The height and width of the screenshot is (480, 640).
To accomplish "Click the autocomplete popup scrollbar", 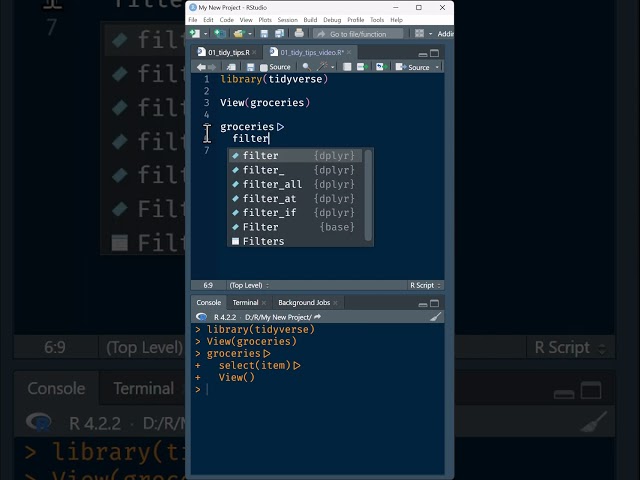I will 368,195.
